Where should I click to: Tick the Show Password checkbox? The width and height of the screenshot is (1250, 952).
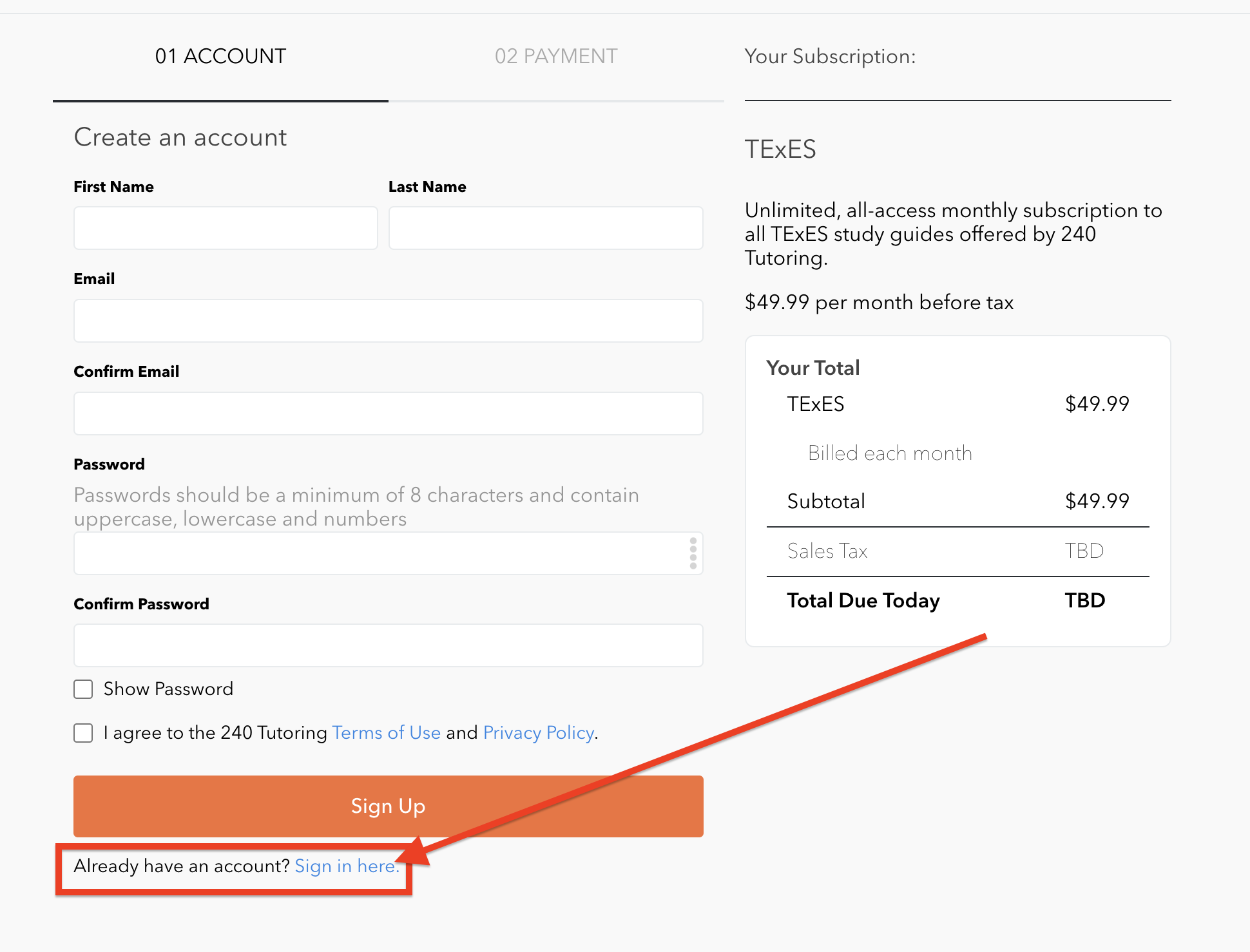(x=83, y=689)
